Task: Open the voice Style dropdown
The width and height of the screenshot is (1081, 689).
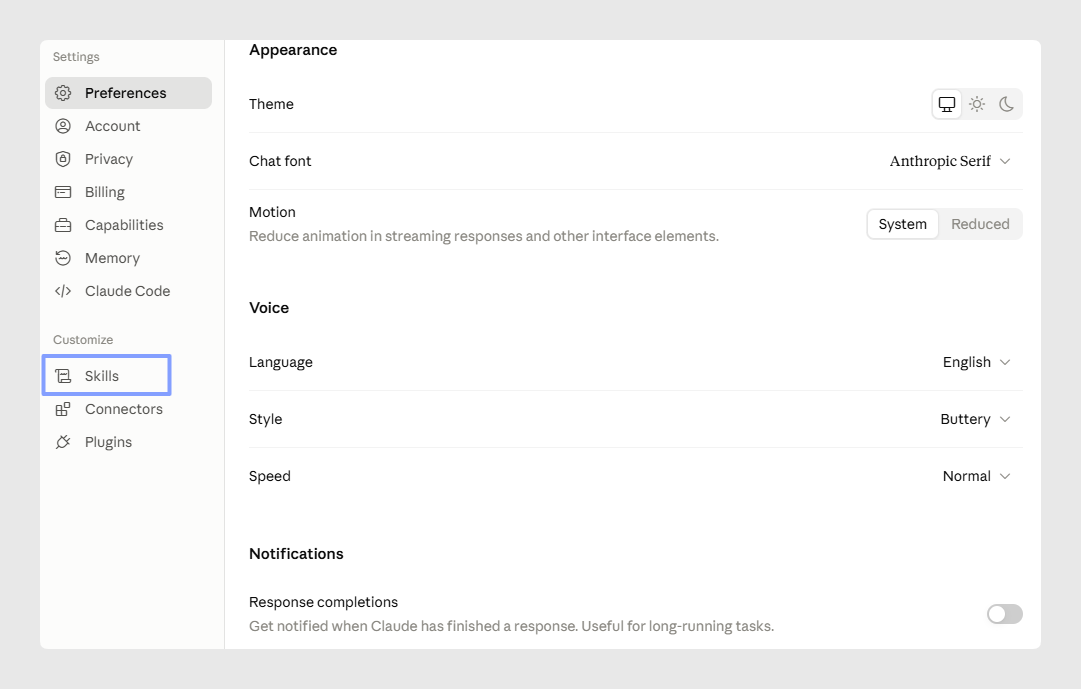Action: click(975, 419)
